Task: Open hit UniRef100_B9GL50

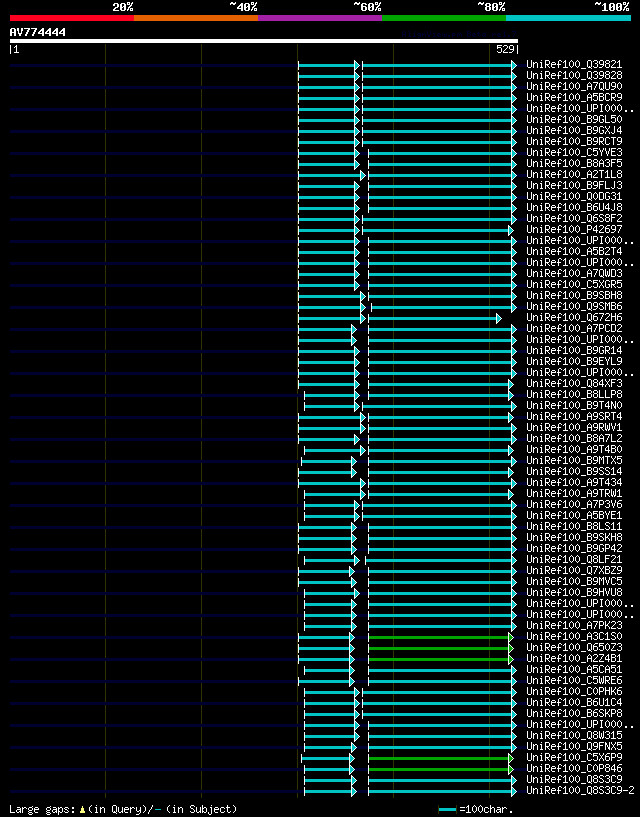Action: point(574,119)
